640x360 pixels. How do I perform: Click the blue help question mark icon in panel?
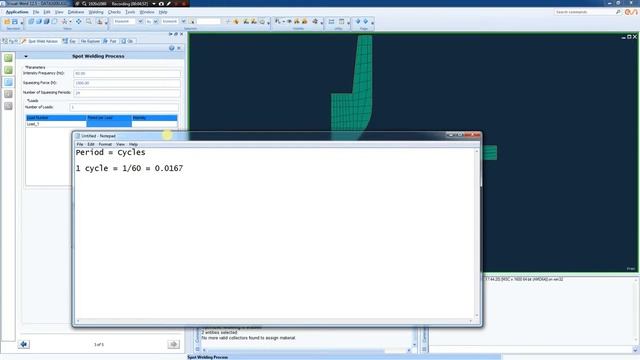point(171,48)
